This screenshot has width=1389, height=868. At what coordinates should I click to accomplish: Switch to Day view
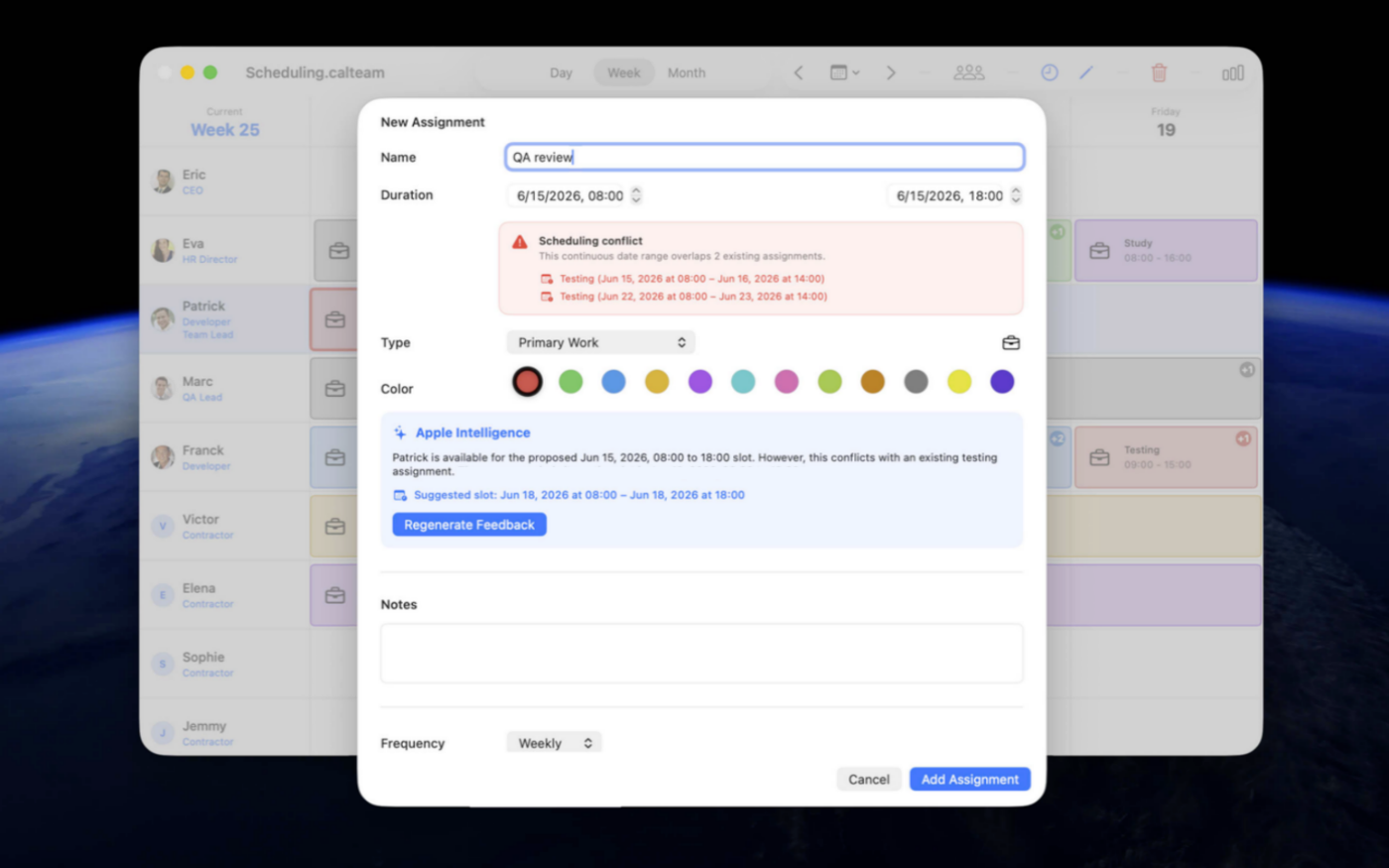[561, 72]
